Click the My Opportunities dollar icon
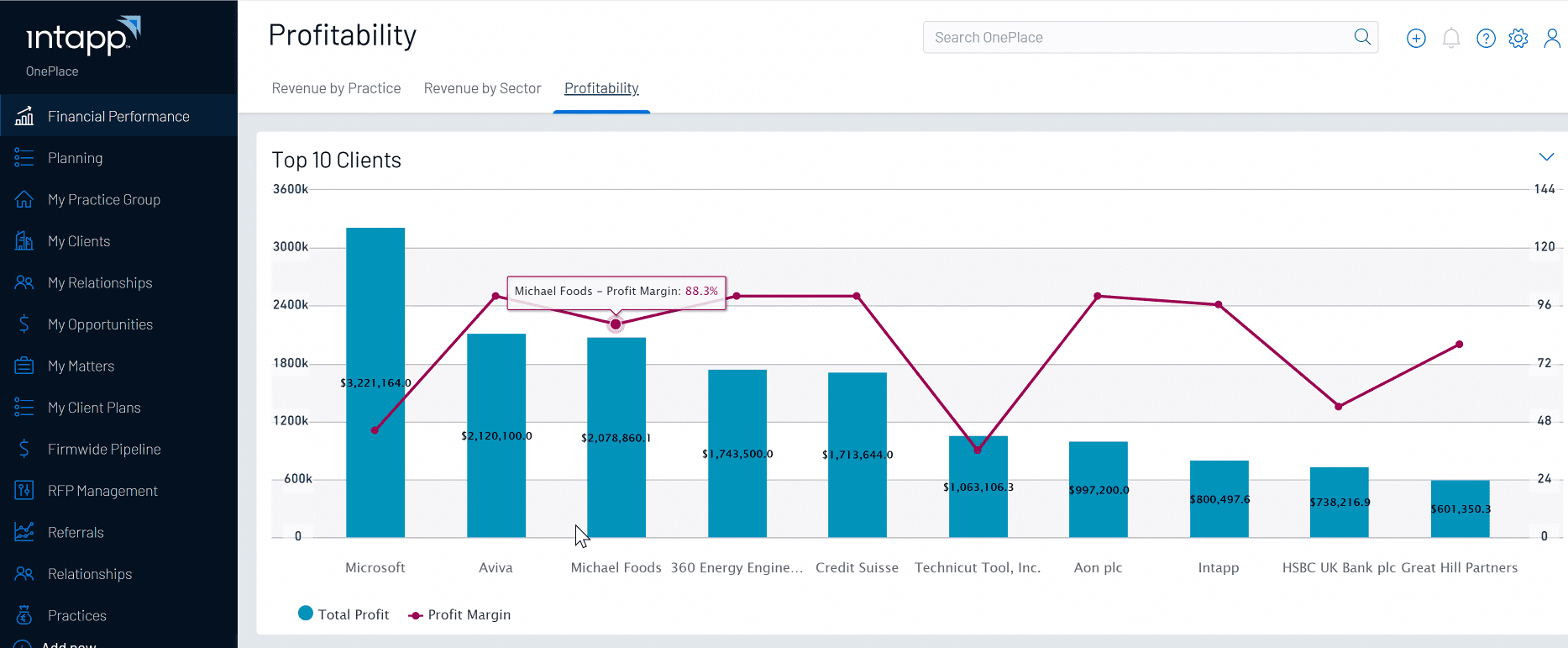Viewport: 1568px width, 648px height. (24, 324)
